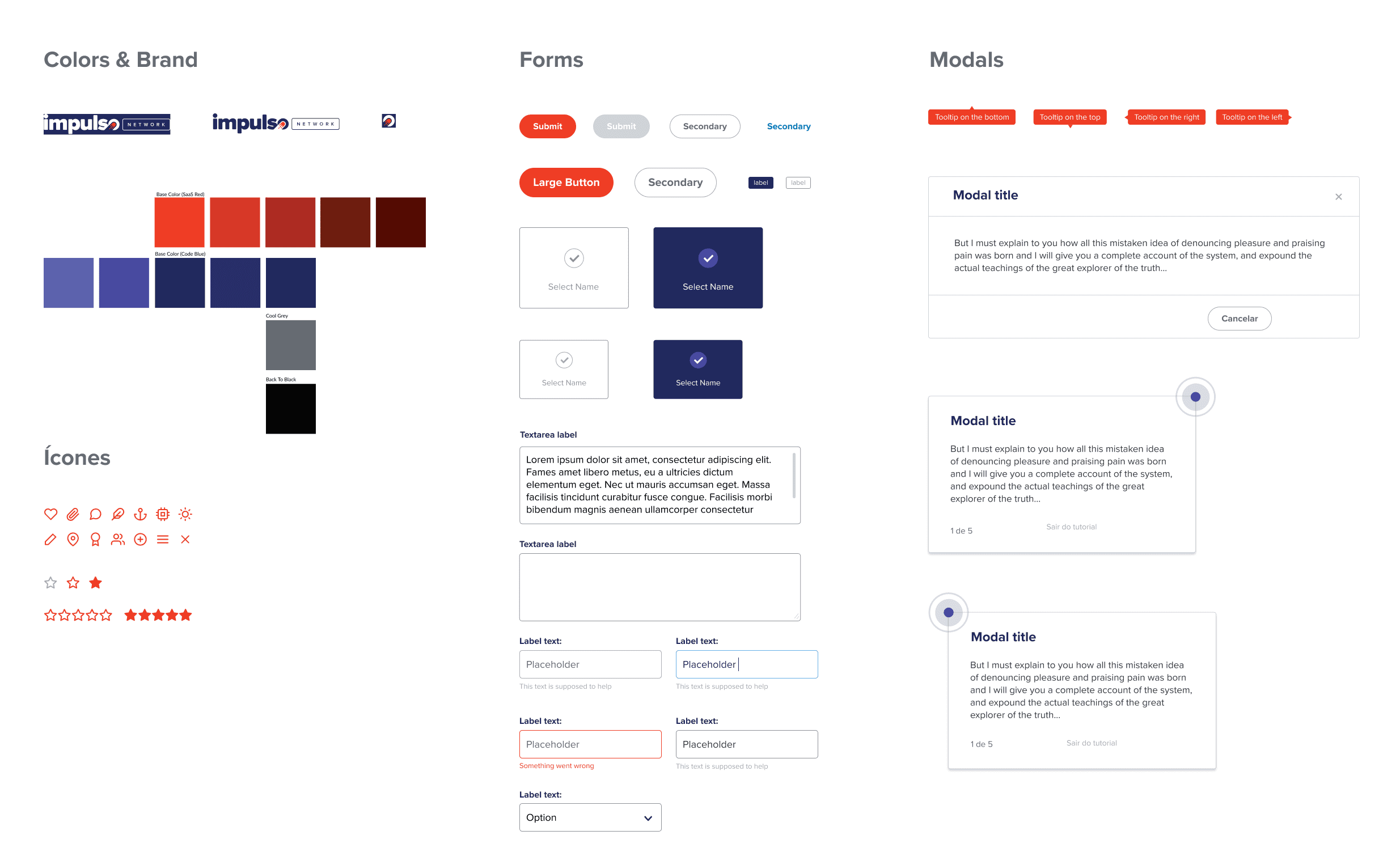1400x865 pixels.
Task: Click the Secondary button
Action: pos(703,125)
